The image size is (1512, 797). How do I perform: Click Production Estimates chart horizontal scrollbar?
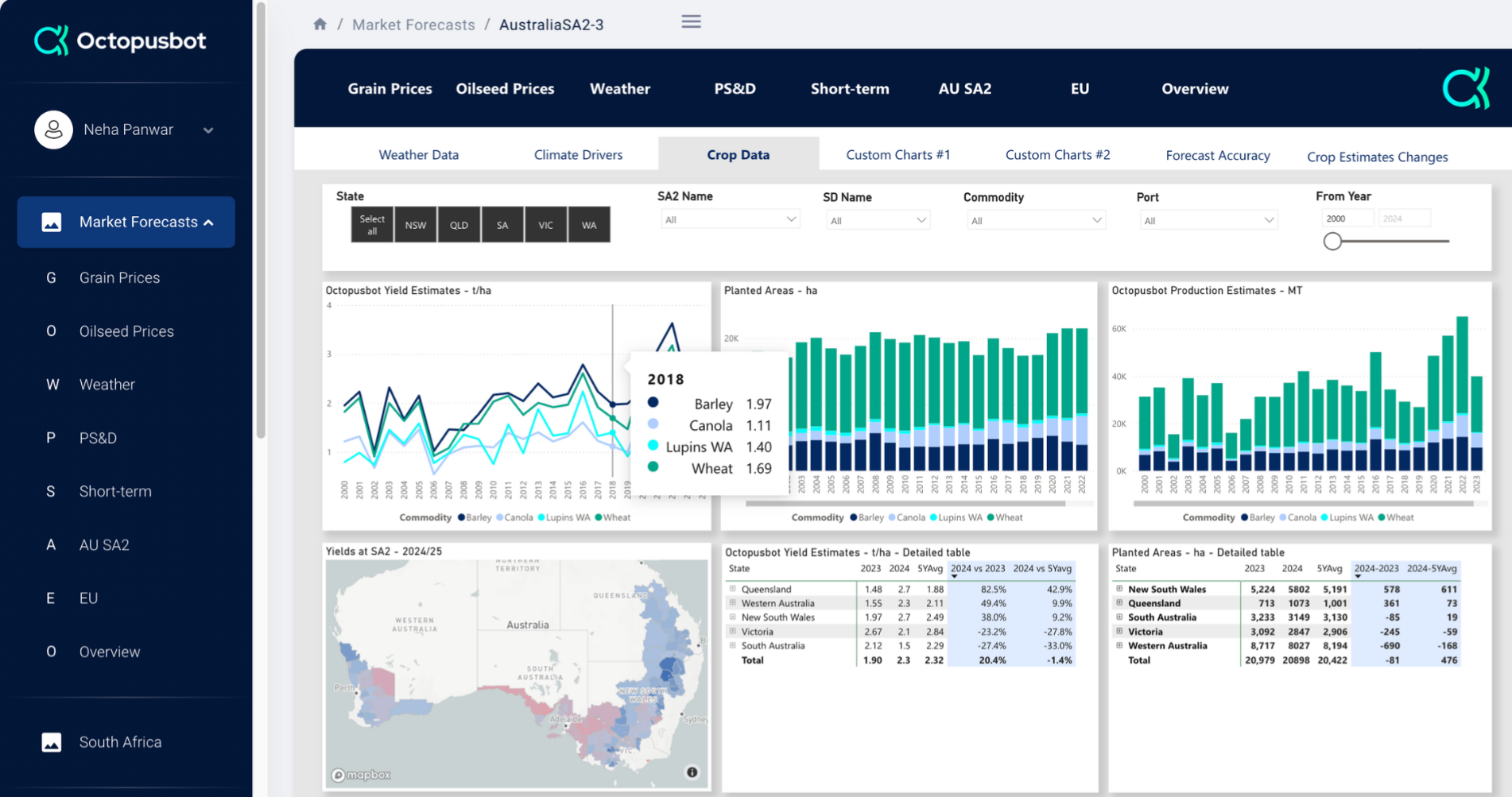click(1304, 504)
